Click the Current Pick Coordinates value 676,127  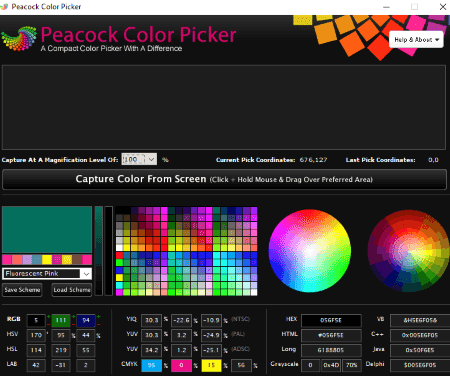pyautogui.click(x=313, y=160)
